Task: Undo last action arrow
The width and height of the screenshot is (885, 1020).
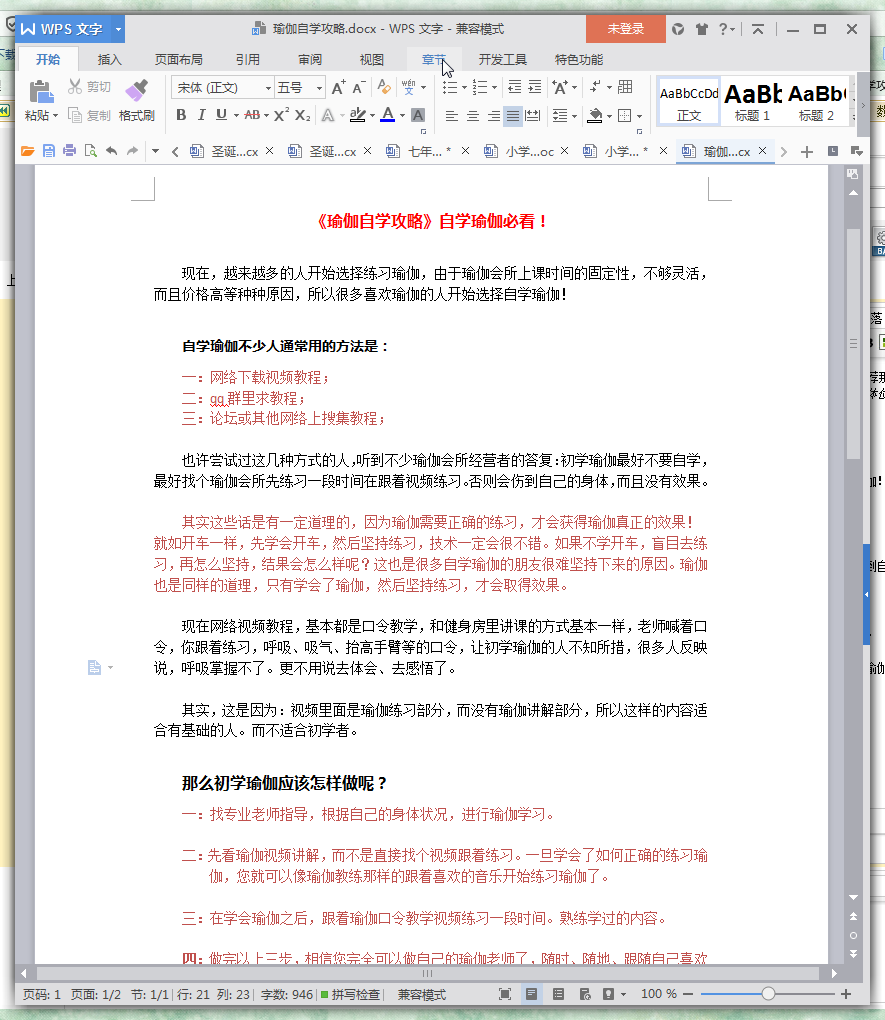Action: pos(112,151)
